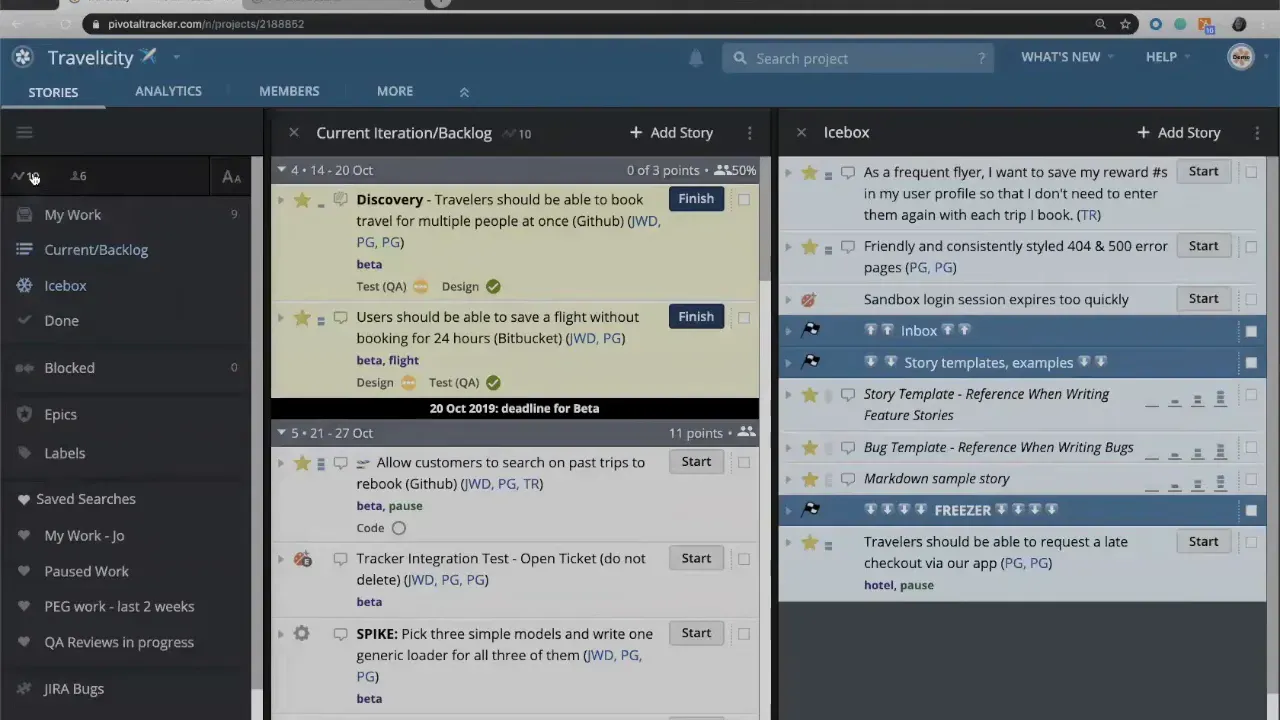Expand the Bug Template story row
The height and width of the screenshot is (720, 1280).
788,447
